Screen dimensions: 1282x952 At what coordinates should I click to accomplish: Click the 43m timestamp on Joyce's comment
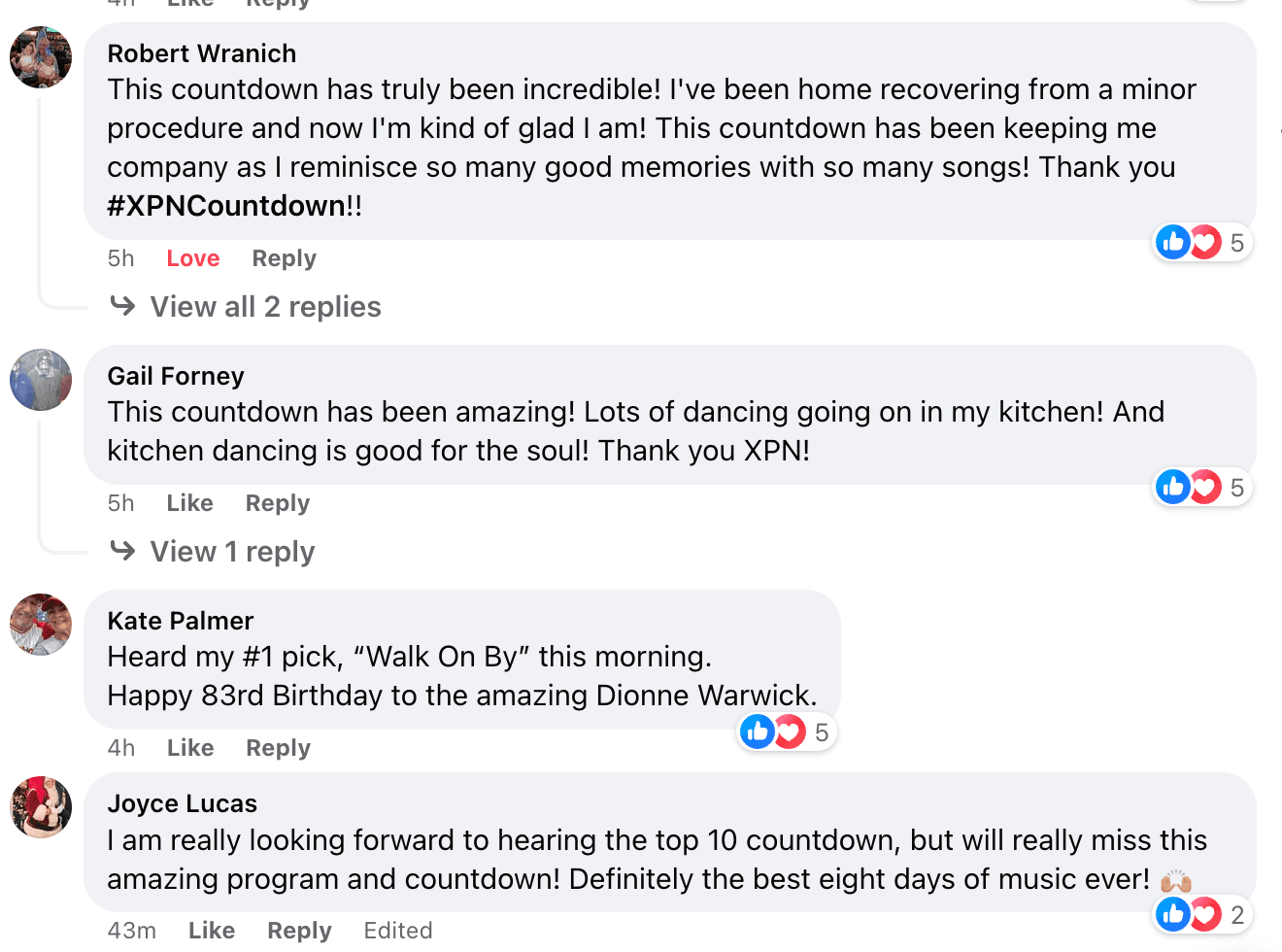[x=131, y=931]
